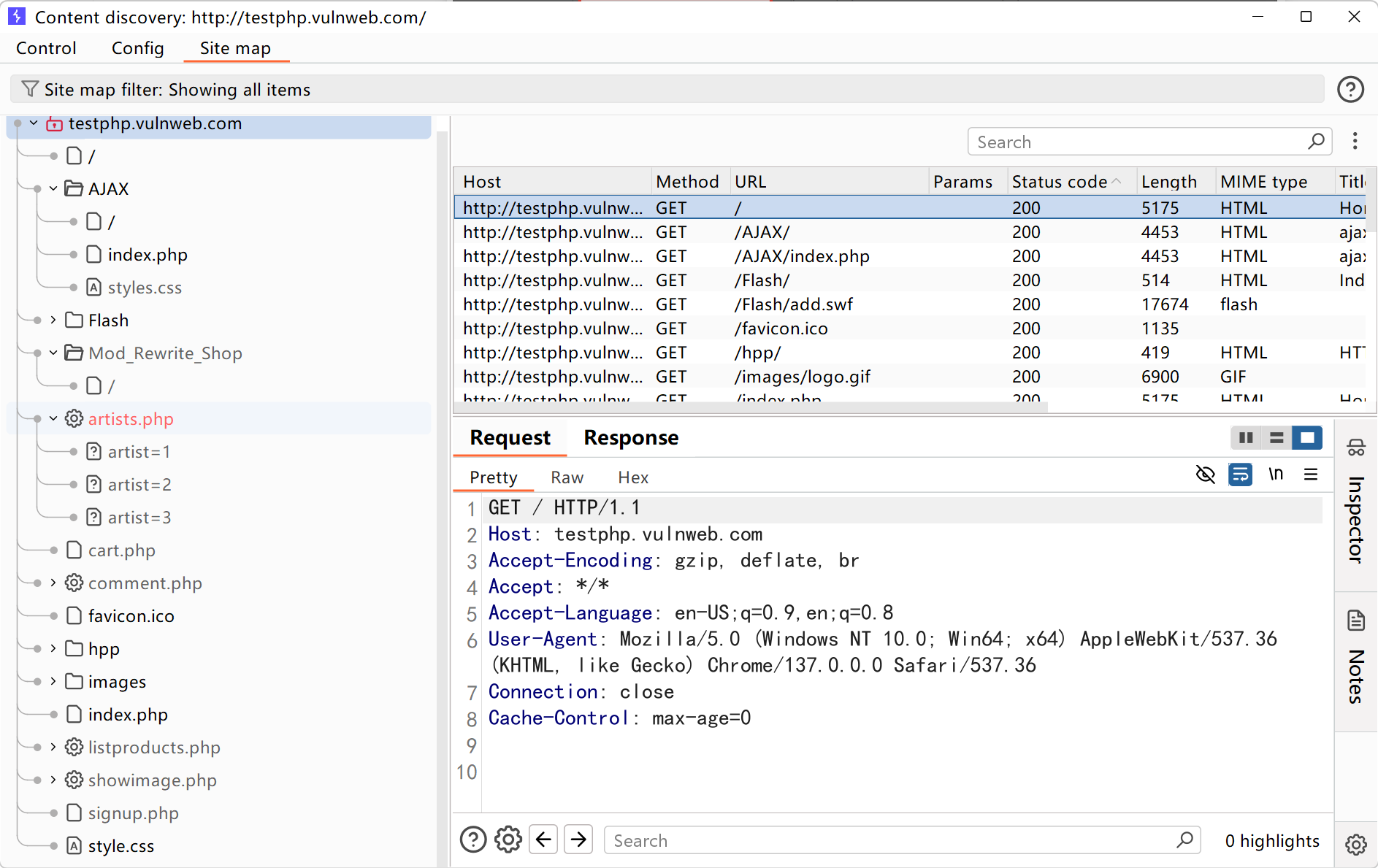Open the Notes panel icon
Viewport: 1378px width, 868px height.
pyautogui.click(x=1356, y=621)
